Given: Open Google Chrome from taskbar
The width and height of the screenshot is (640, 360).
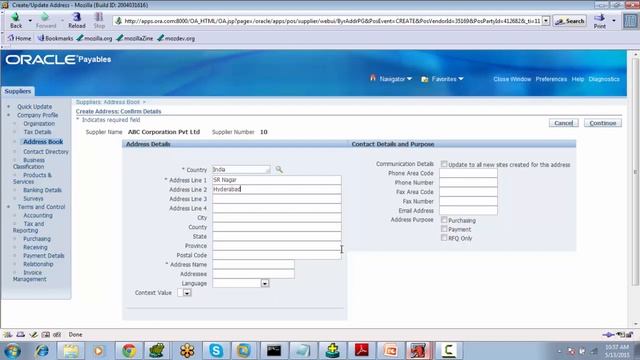Looking at the screenshot, I should [x=129, y=351].
